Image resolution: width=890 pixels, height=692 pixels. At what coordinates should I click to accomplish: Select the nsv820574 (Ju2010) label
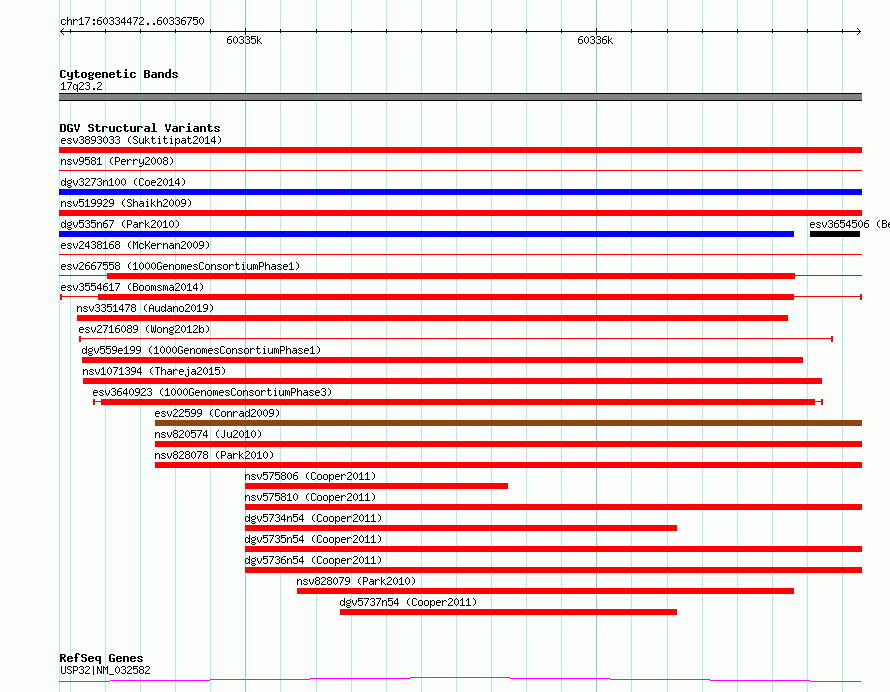click(208, 434)
